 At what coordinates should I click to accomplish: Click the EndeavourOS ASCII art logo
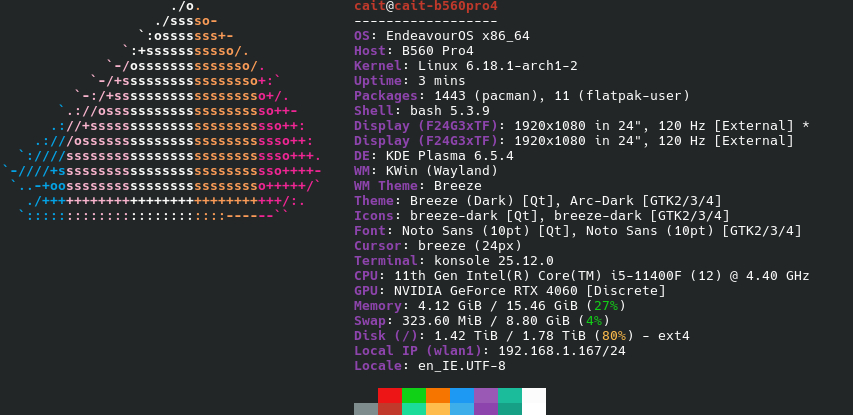click(170, 115)
